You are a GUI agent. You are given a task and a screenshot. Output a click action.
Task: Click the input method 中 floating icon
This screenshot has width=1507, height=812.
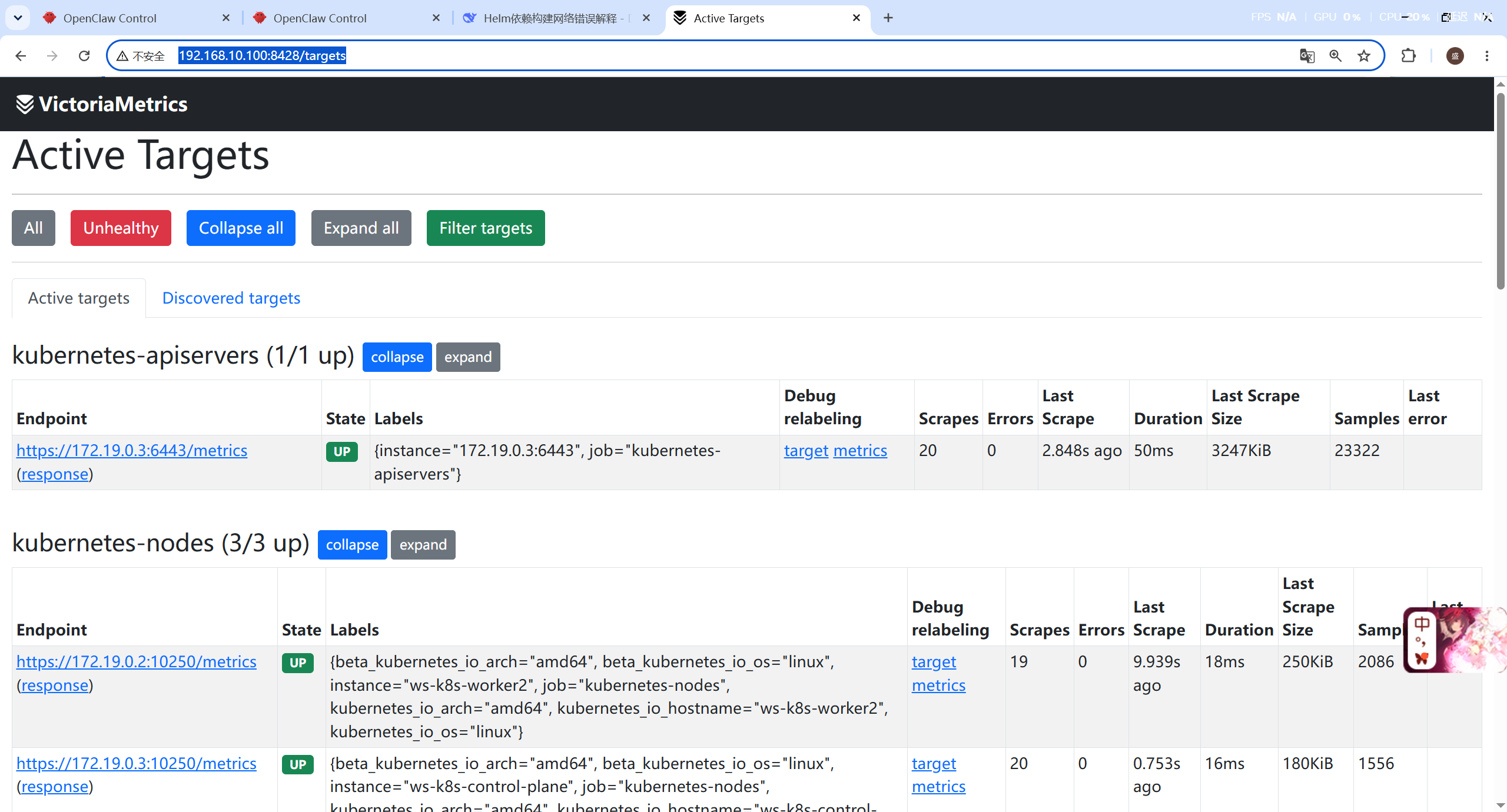[1422, 625]
